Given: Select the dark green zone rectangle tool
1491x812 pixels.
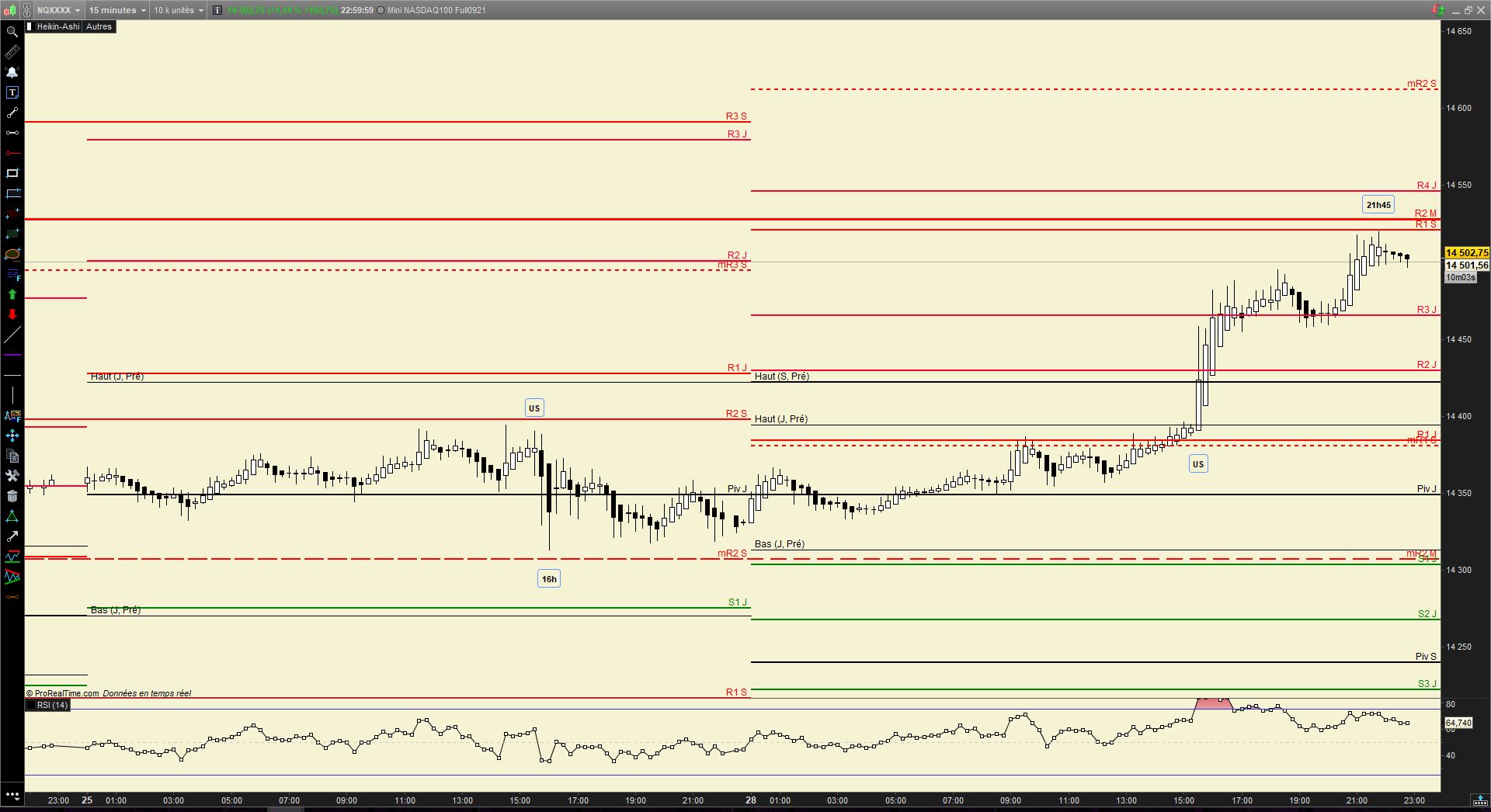Looking at the screenshot, I should 12,234.
